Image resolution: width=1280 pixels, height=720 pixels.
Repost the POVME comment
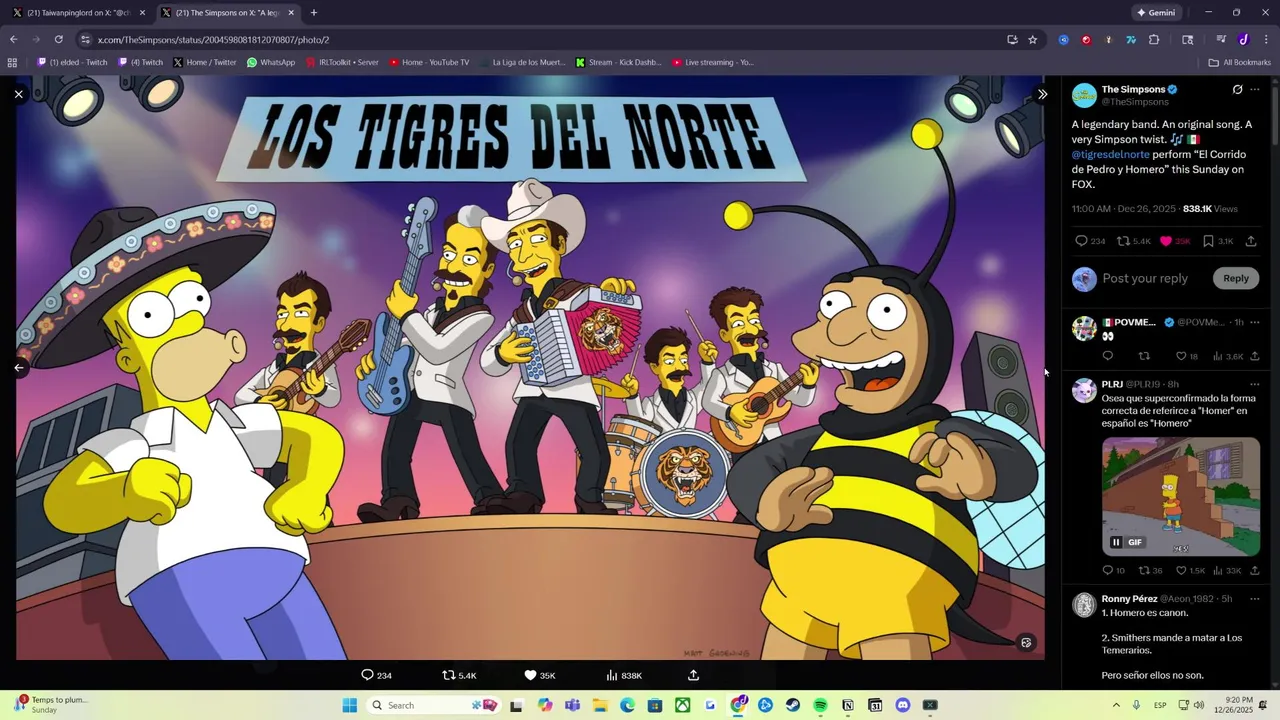[x=1144, y=356]
